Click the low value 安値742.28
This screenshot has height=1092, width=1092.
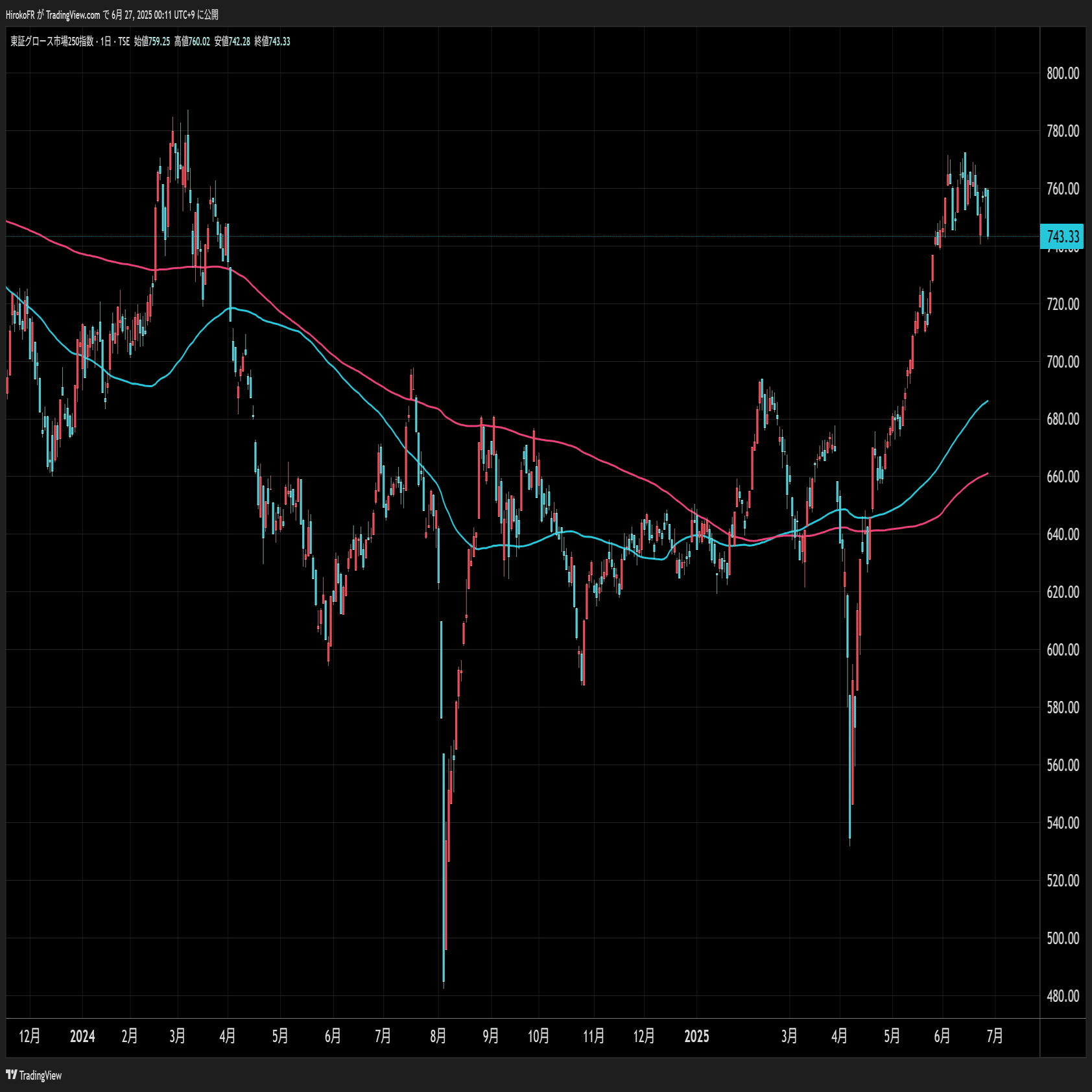pos(232,42)
